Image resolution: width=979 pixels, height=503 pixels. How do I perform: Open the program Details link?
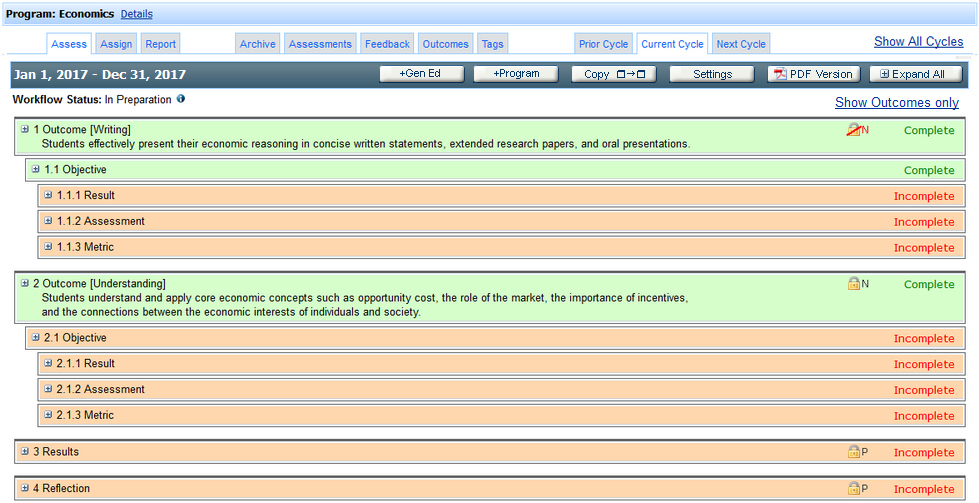(x=137, y=14)
